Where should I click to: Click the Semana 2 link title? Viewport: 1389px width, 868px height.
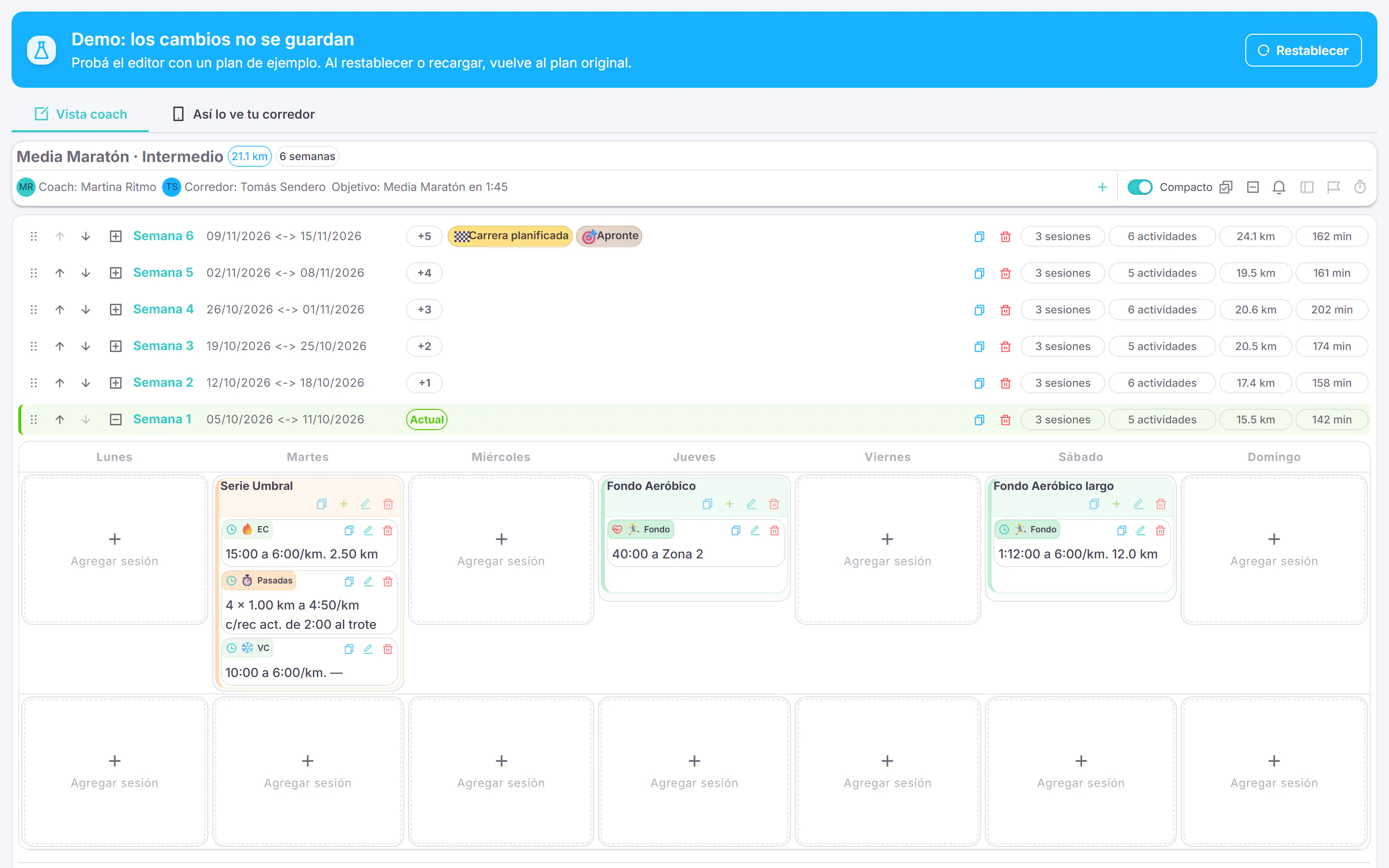163,383
